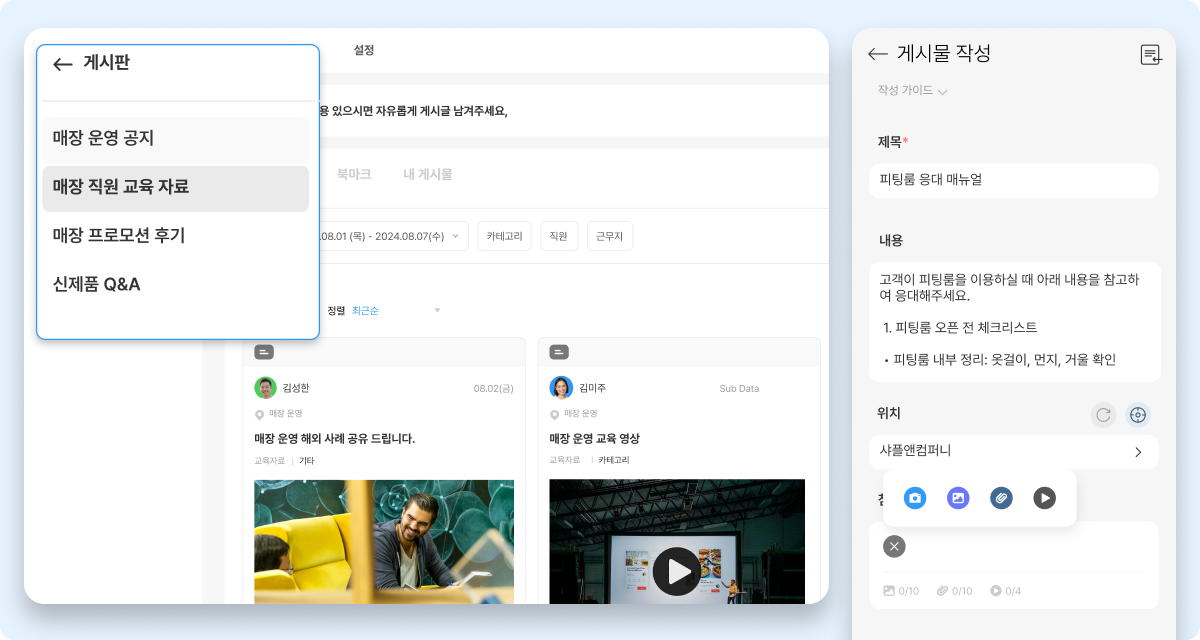Image resolution: width=1200 pixels, height=640 pixels.
Task: Attach an image with the purple gallery icon
Action: point(958,498)
